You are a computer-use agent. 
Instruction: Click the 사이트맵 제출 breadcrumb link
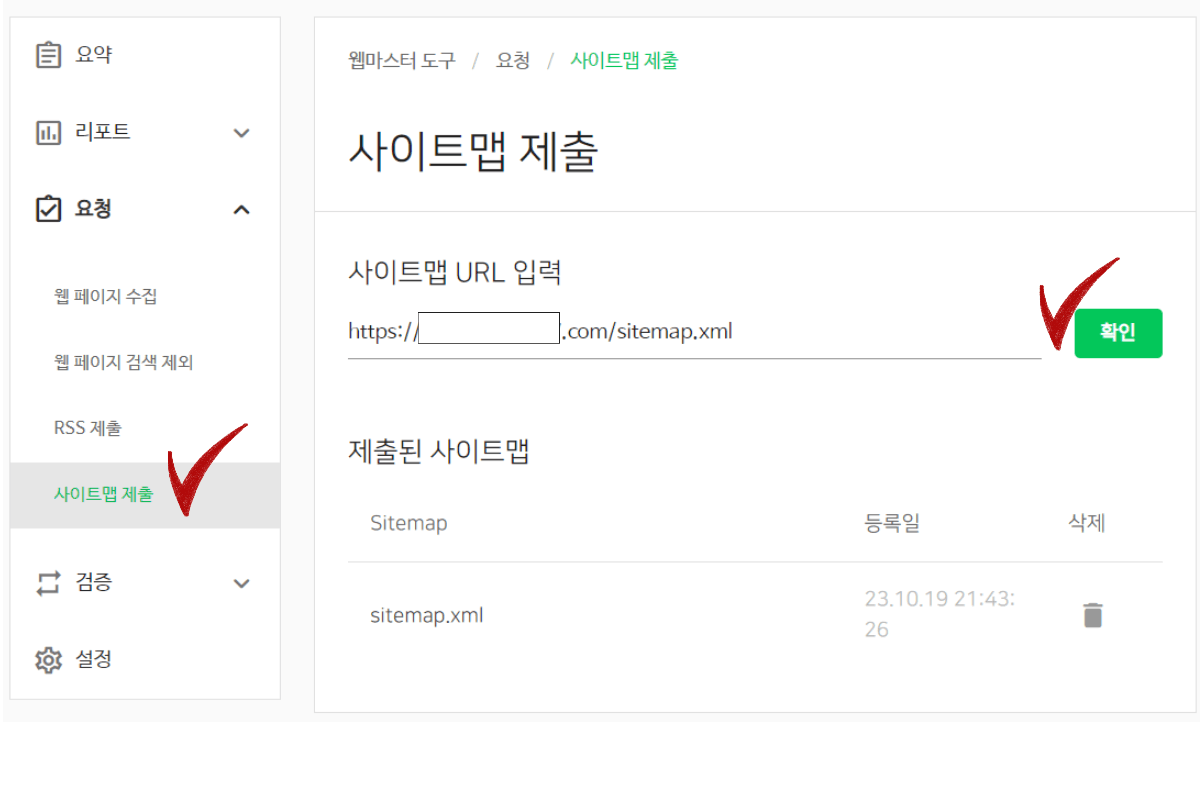tap(623, 60)
